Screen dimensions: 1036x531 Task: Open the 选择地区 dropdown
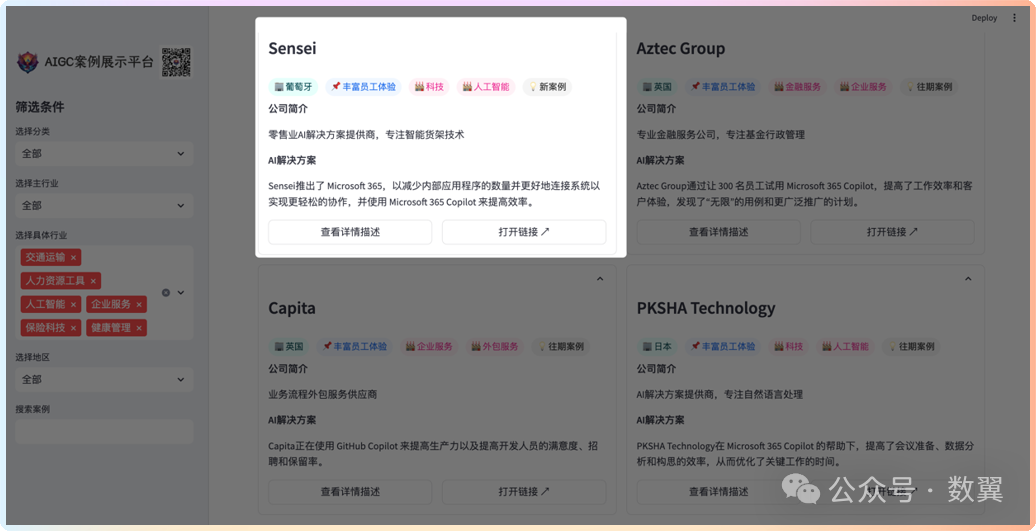click(x=104, y=380)
